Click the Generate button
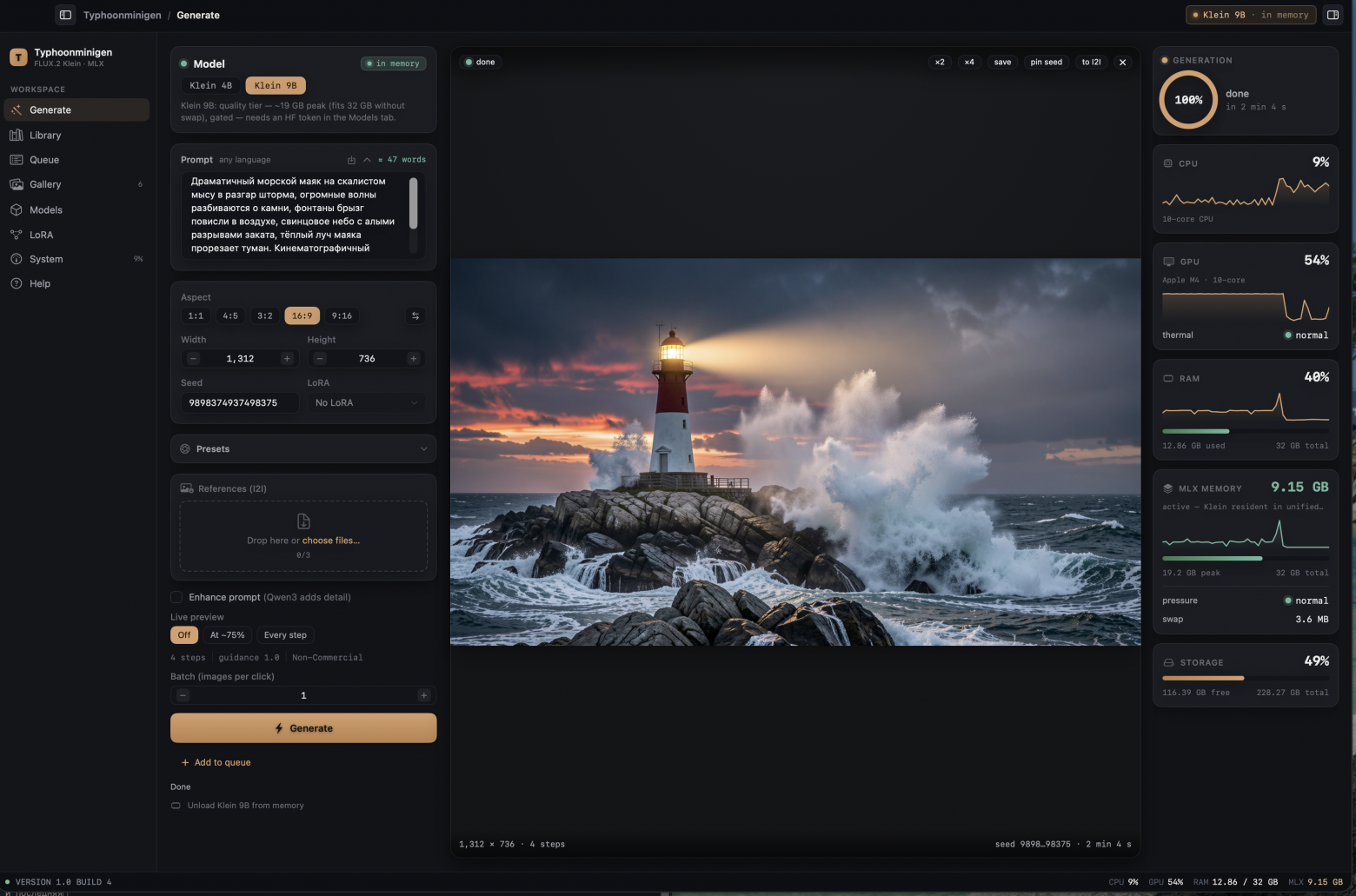Image resolution: width=1356 pixels, height=896 pixels. pyautogui.click(x=303, y=728)
